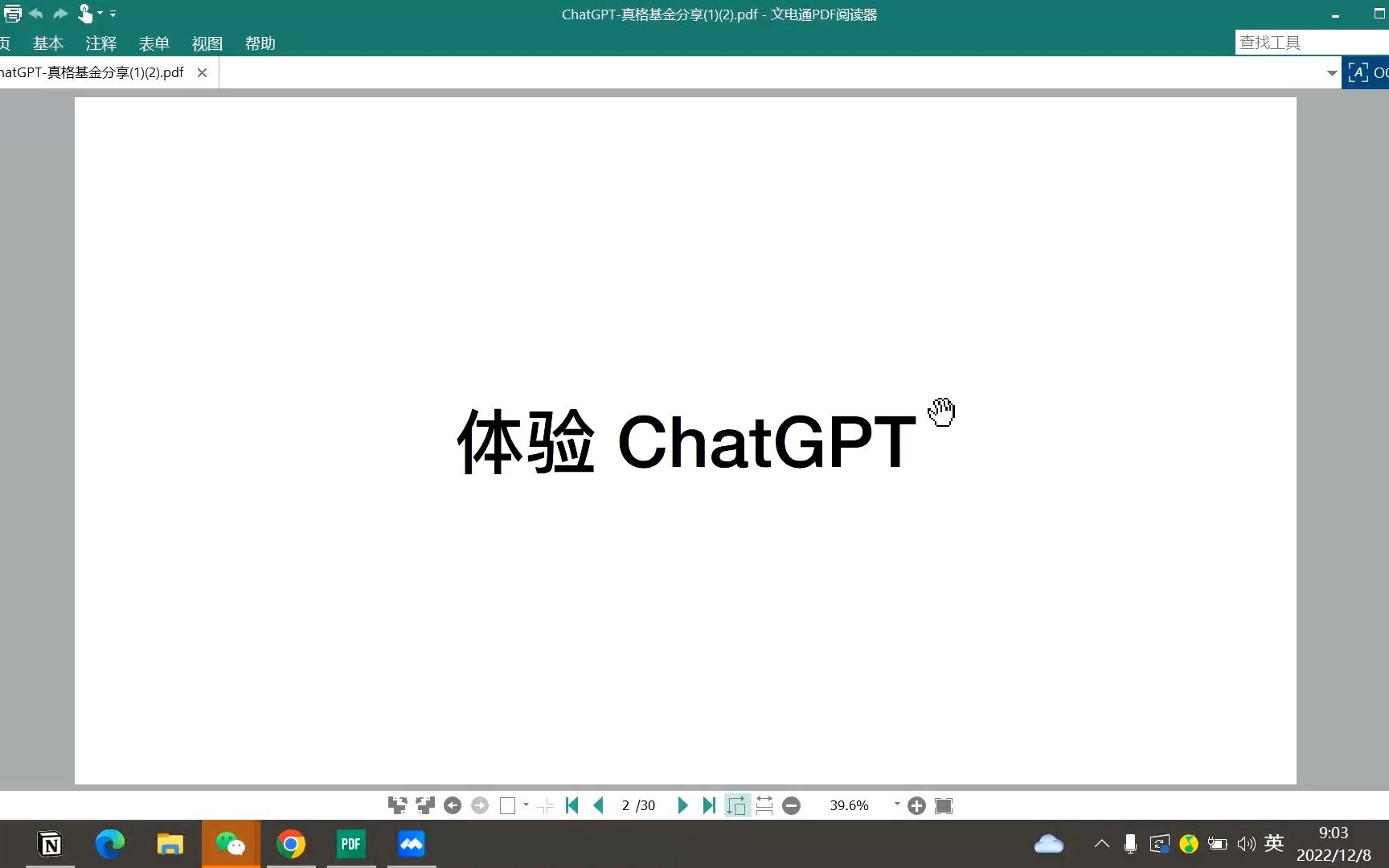Jump to the last page
The width and height of the screenshot is (1389, 868).
[x=709, y=805]
